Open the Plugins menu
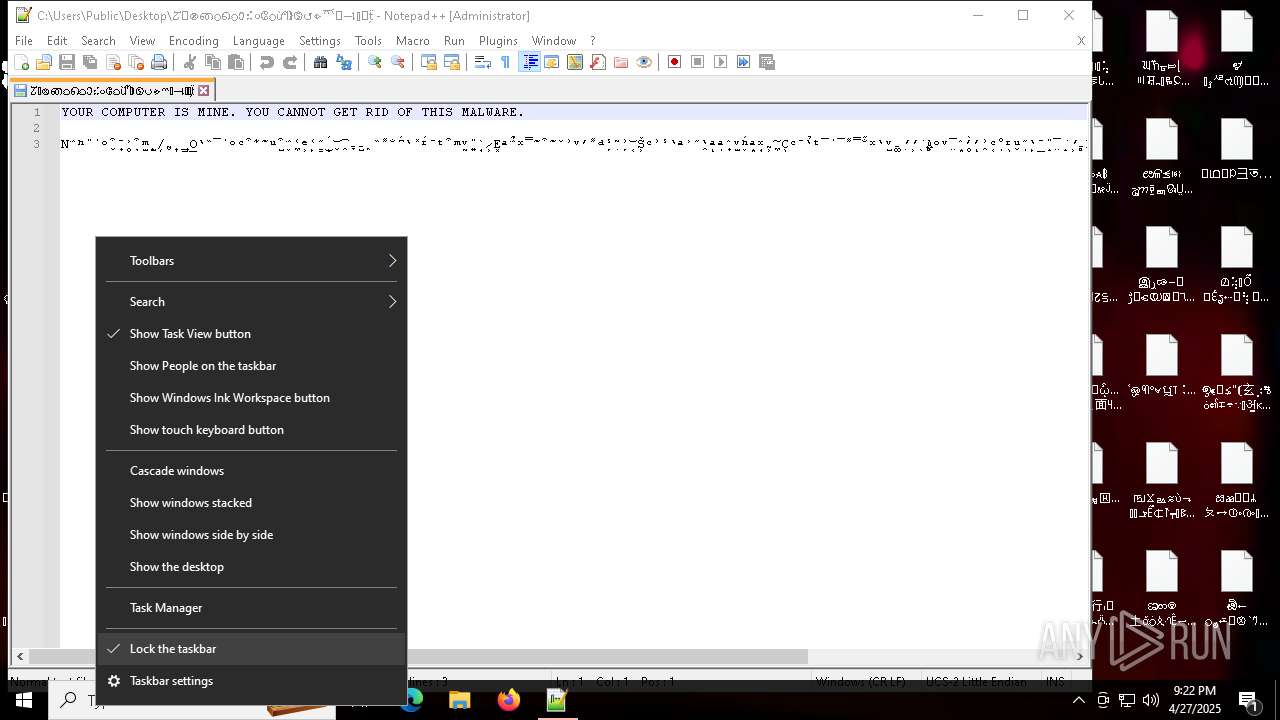Image resolution: width=1280 pixels, height=720 pixels. tap(498, 41)
